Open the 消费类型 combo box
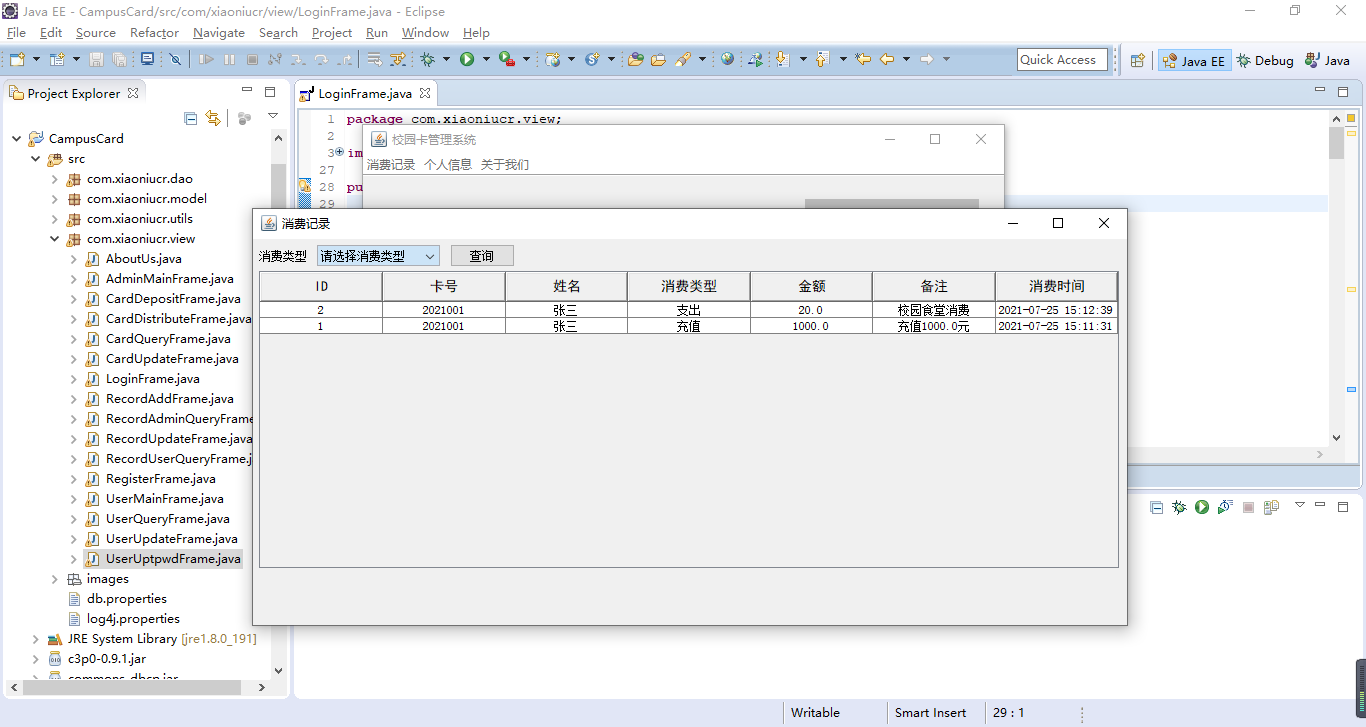Screen dimensions: 1366x727 tap(378, 256)
